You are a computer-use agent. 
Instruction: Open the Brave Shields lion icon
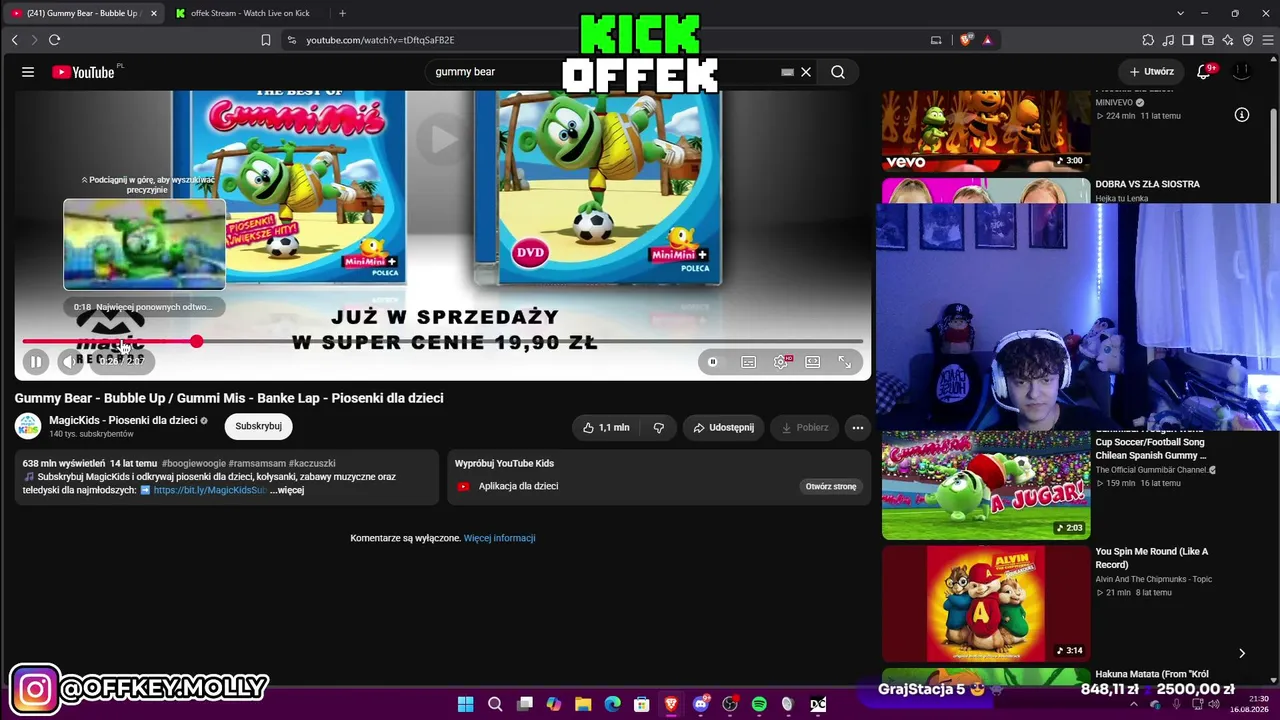[966, 40]
